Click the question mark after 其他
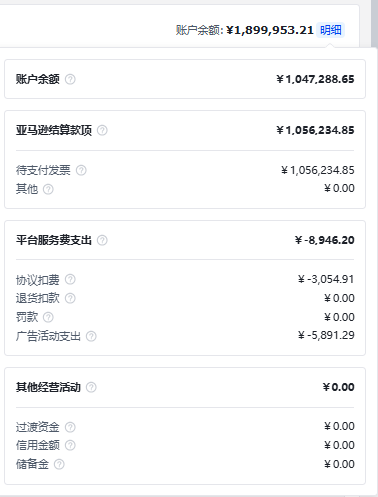The height and width of the screenshot is (497, 378). [48, 189]
